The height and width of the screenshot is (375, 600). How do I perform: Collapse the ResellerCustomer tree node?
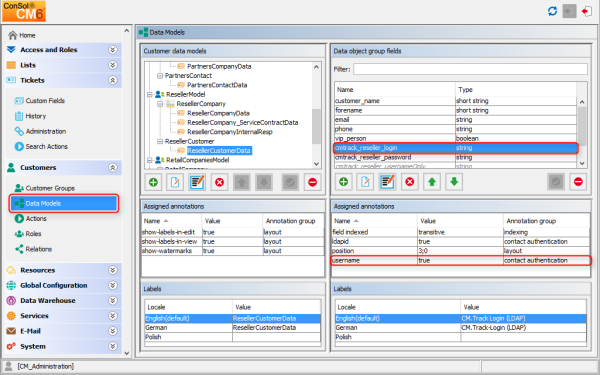(160, 141)
